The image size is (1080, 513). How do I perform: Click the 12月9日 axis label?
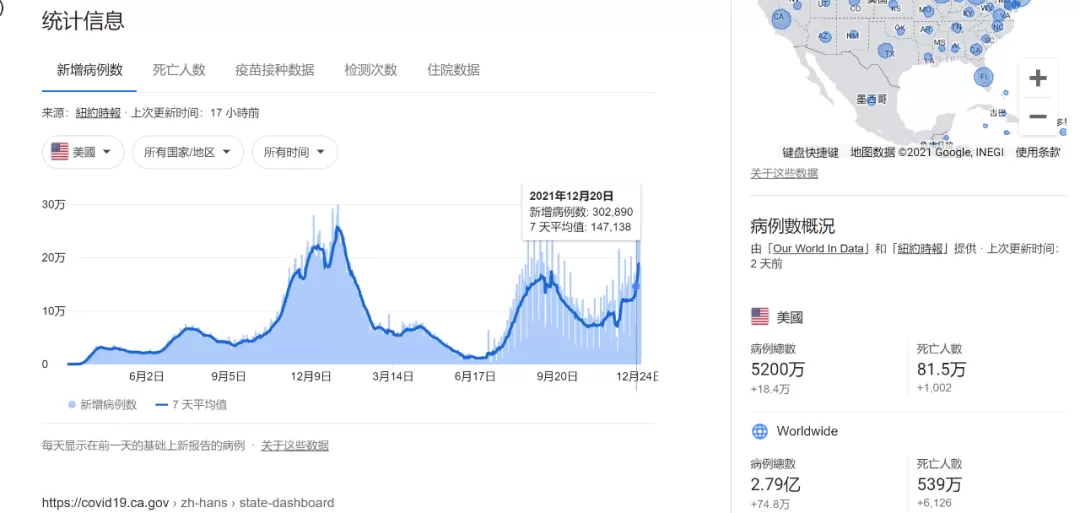tap(311, 377)
